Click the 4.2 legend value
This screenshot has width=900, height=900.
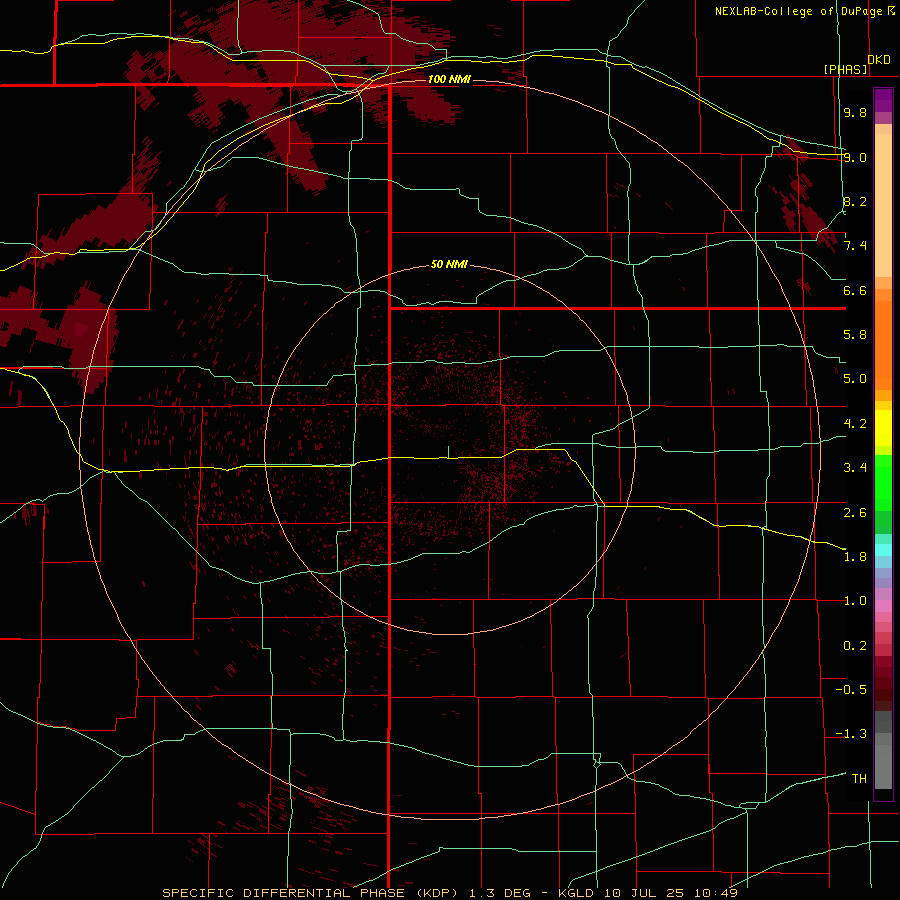coord(855,424)
